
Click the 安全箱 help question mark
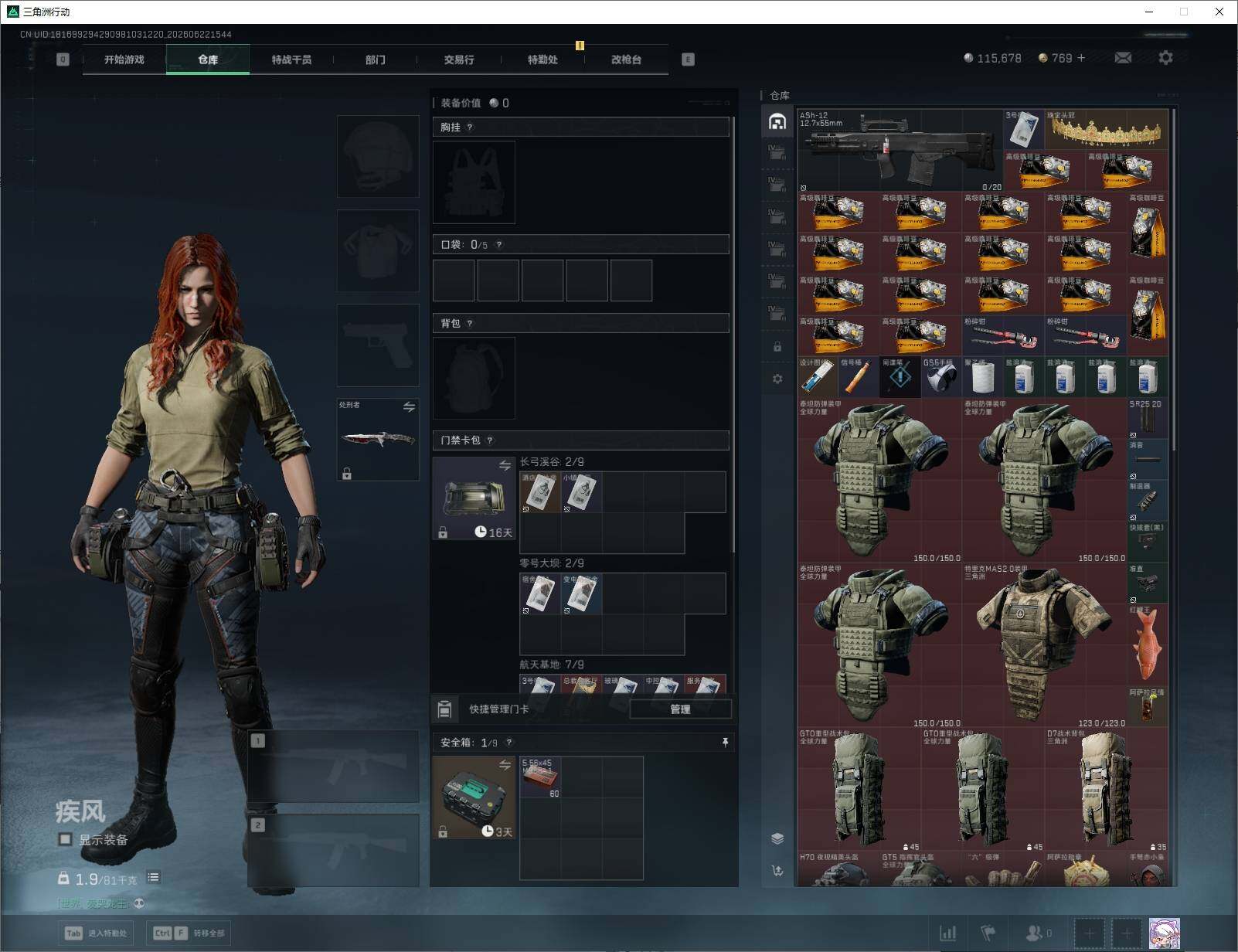pyautogui.click(x=508, y=743)
